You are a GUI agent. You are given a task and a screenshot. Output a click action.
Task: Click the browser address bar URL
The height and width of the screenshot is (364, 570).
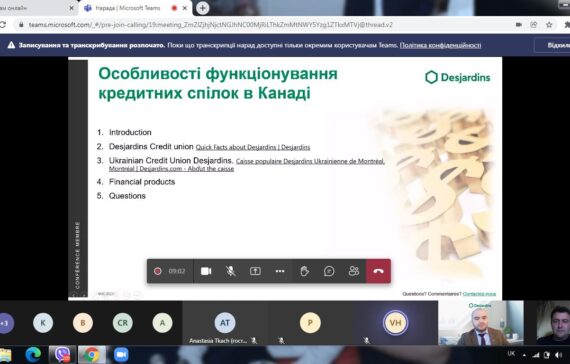(211, 25)
